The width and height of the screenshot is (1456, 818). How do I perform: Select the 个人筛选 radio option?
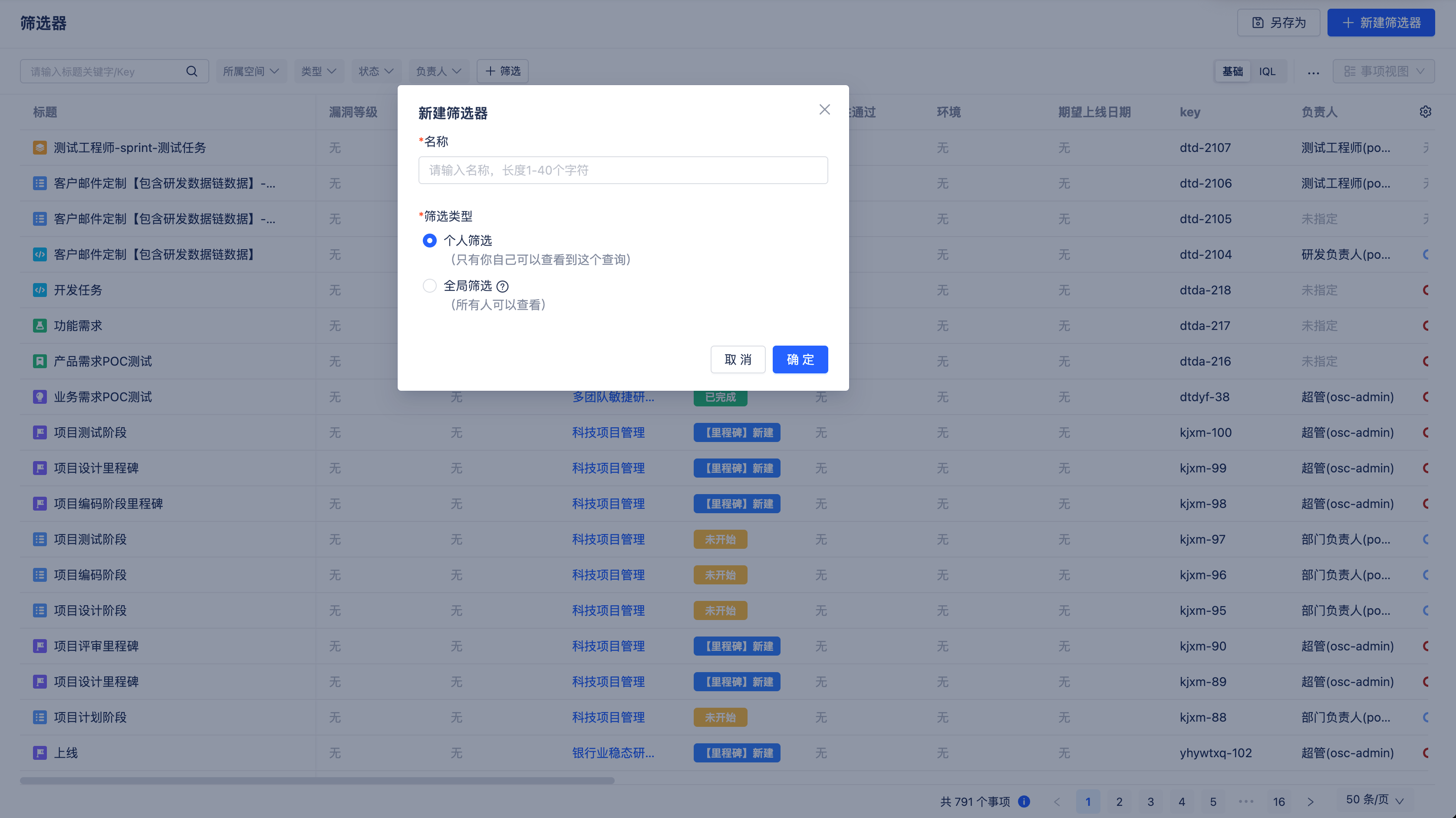coord(430,241)
